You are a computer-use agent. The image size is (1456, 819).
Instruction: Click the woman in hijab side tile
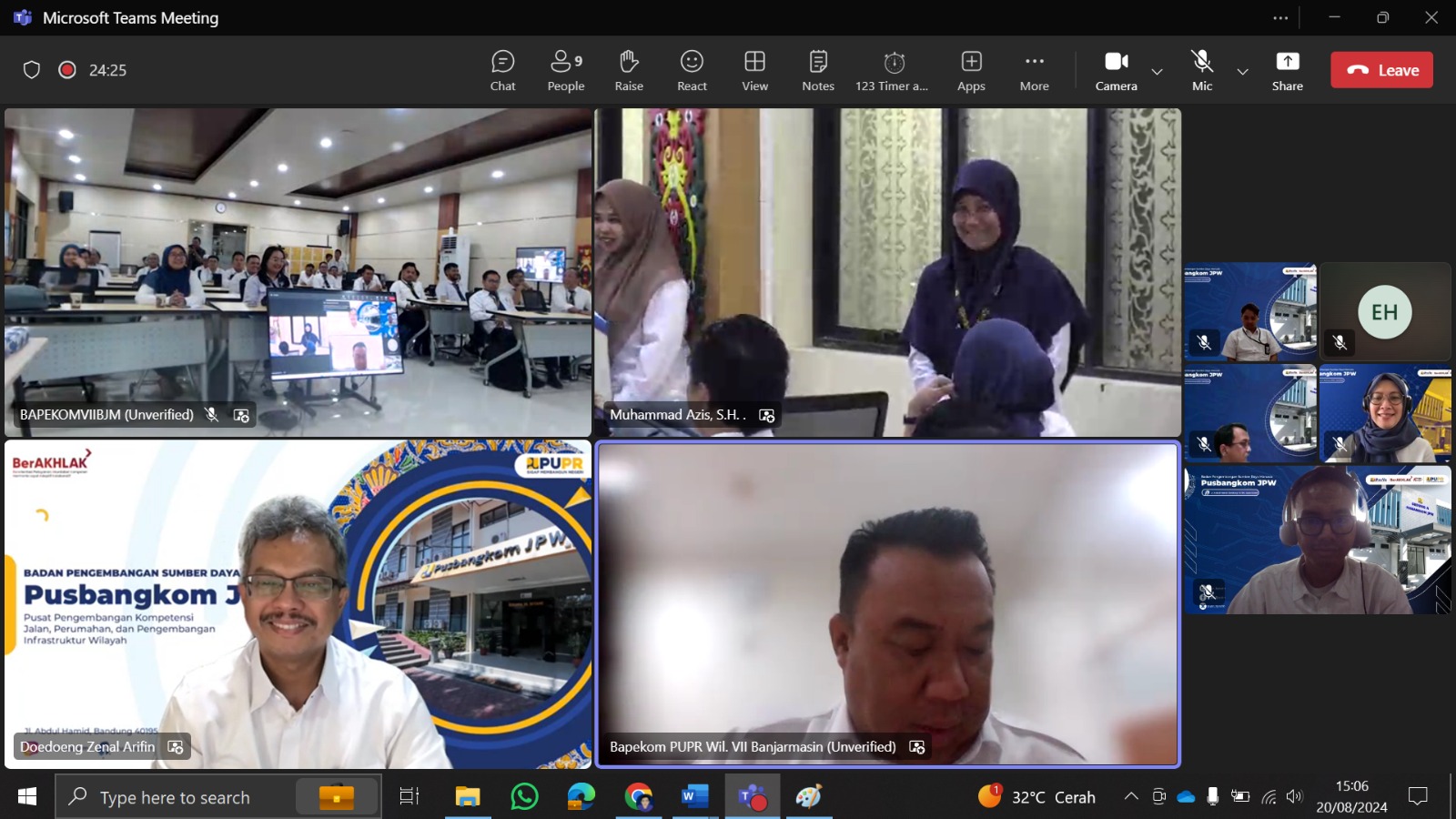1385,413
